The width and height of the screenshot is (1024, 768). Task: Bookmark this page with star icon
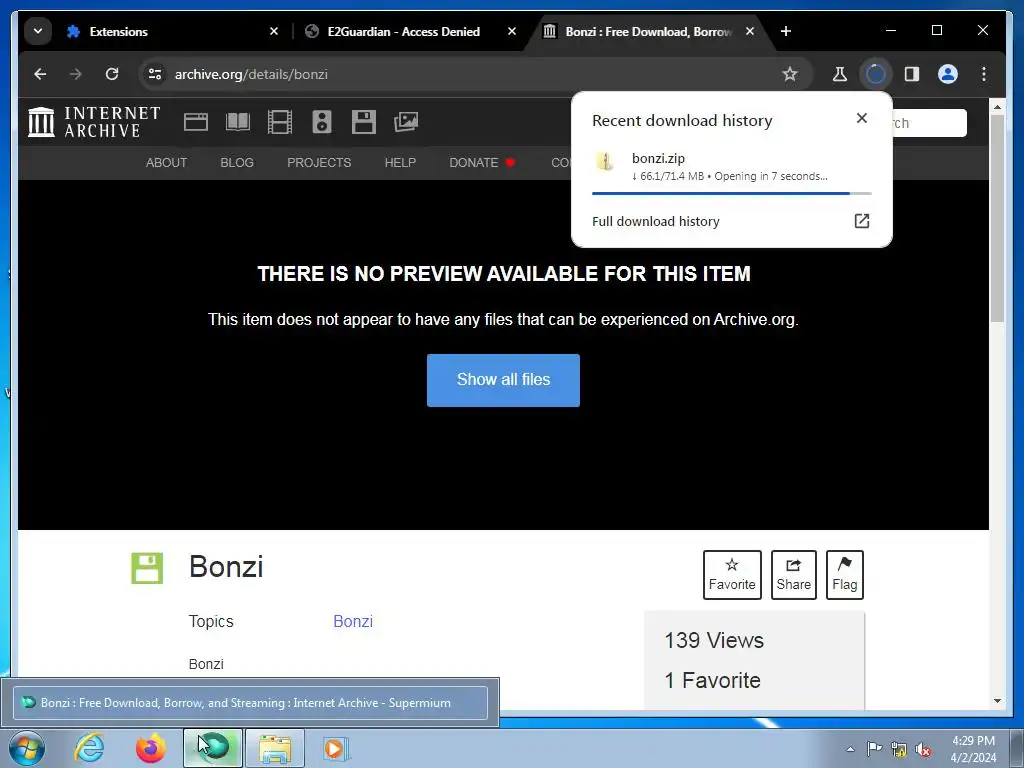[x=790, y=74]
